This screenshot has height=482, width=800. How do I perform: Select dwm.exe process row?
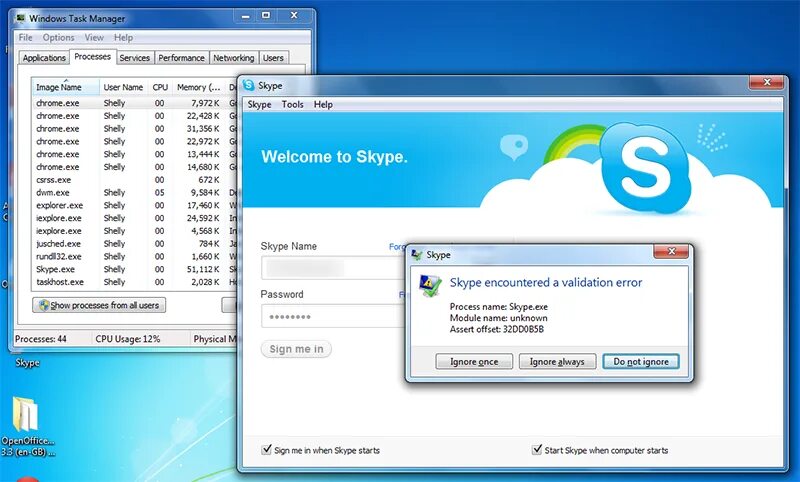click(x=135, y=193)
